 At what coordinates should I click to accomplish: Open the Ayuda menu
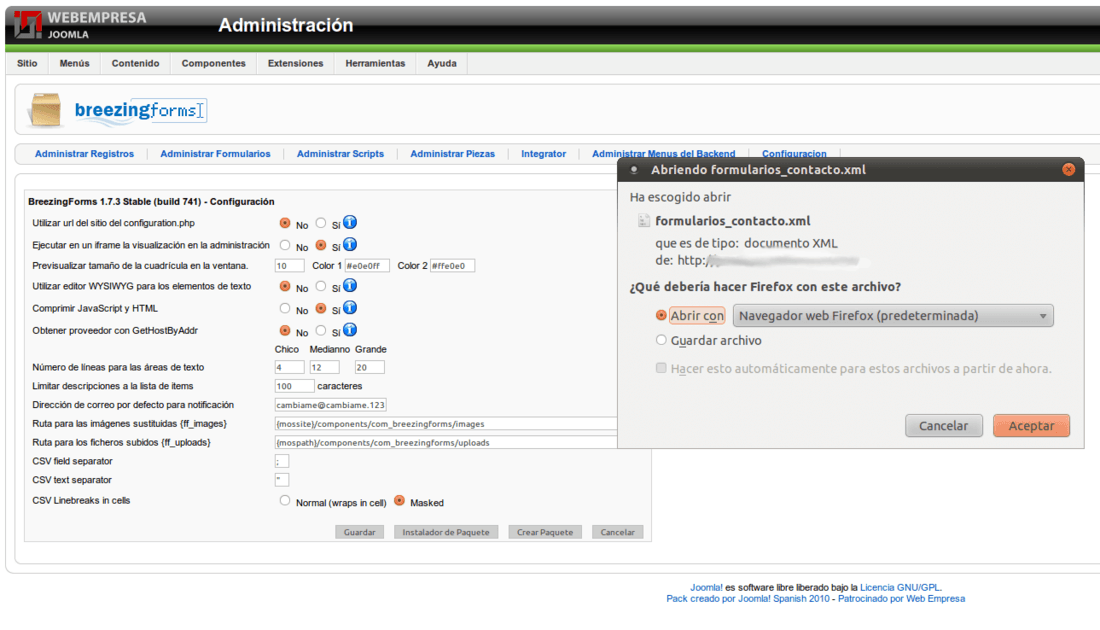(x=442, y=63)
